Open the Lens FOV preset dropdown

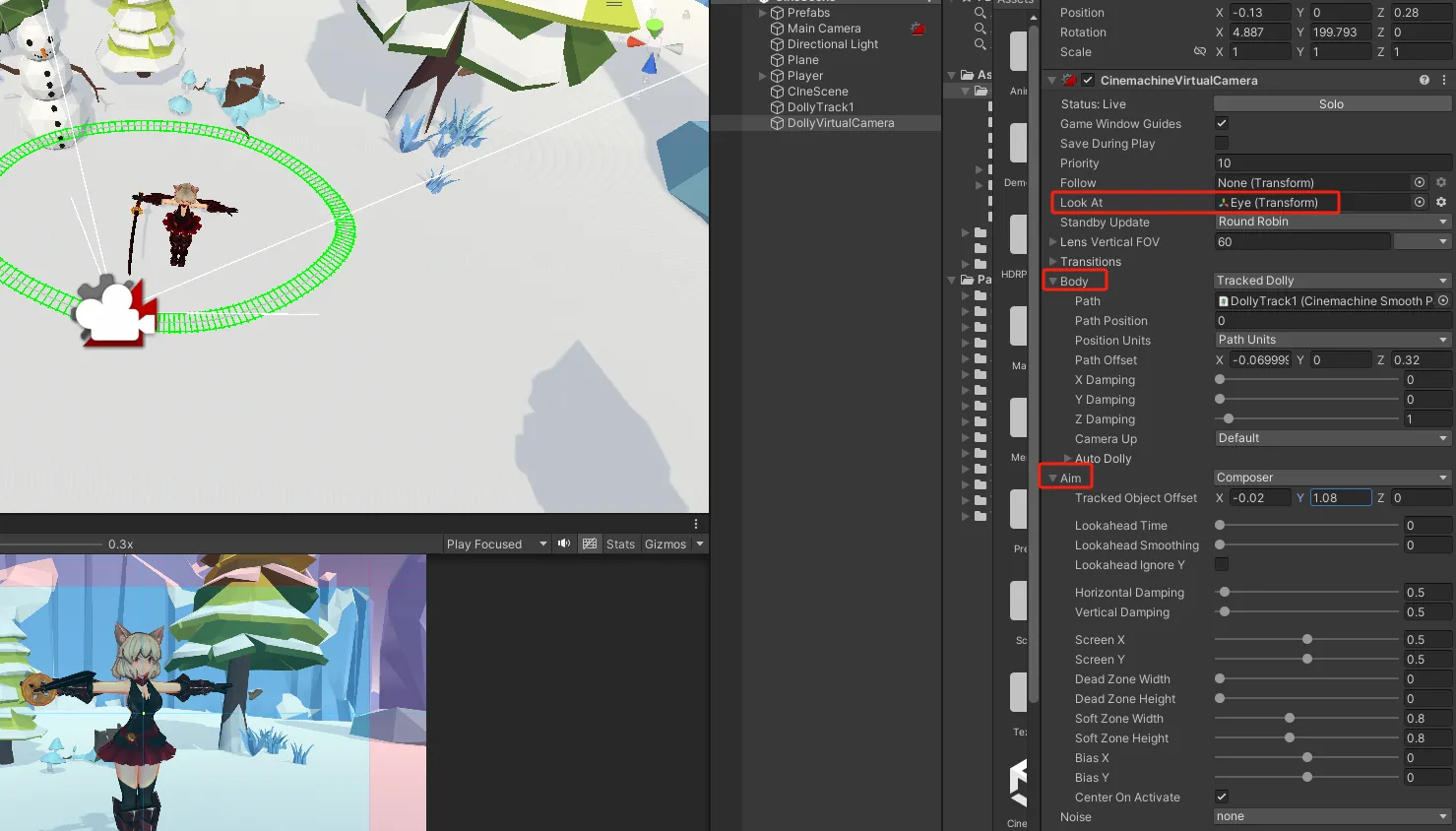point(1424,241)
